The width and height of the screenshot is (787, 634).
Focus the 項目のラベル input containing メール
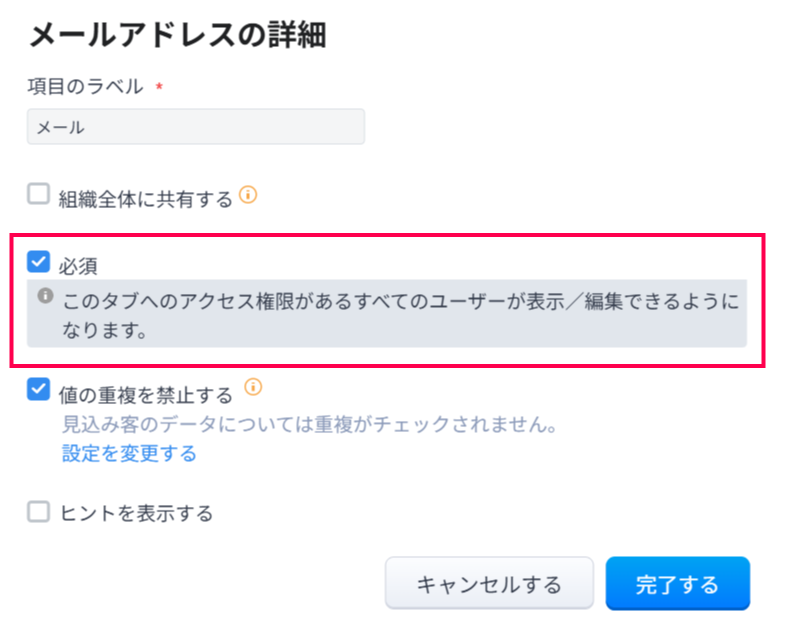point(195,127)
